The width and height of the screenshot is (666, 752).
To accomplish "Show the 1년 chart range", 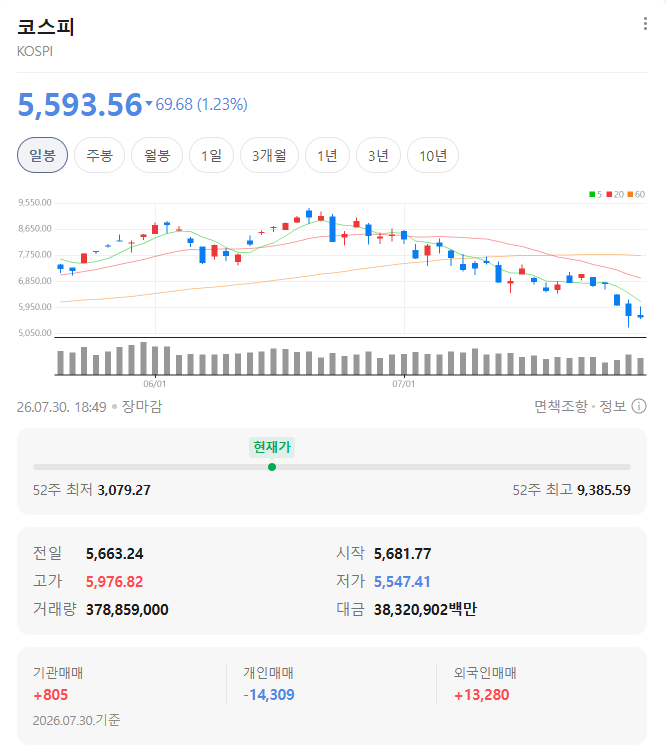I will point(327,155).
